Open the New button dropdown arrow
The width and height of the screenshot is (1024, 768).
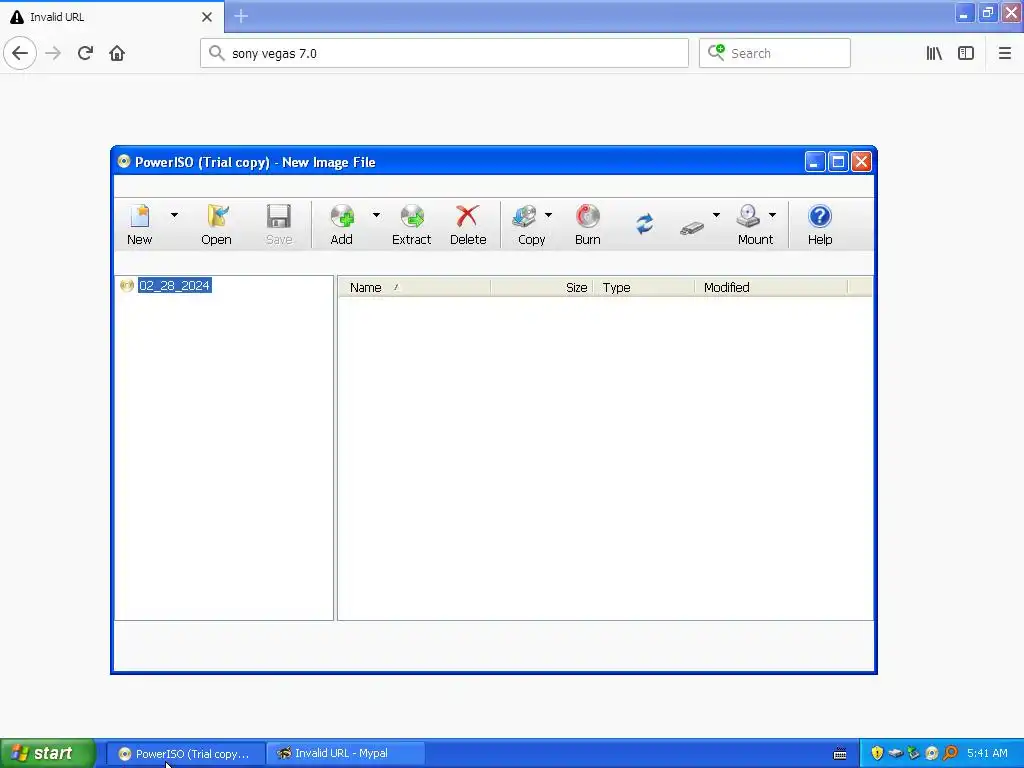[174, 215]
